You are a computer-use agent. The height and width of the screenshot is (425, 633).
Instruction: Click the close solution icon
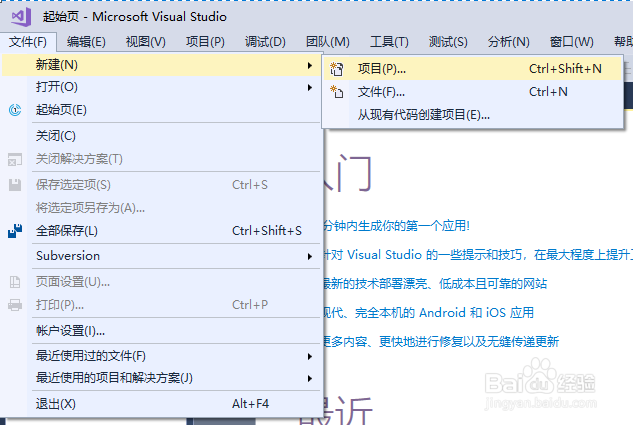pos(15,159)
